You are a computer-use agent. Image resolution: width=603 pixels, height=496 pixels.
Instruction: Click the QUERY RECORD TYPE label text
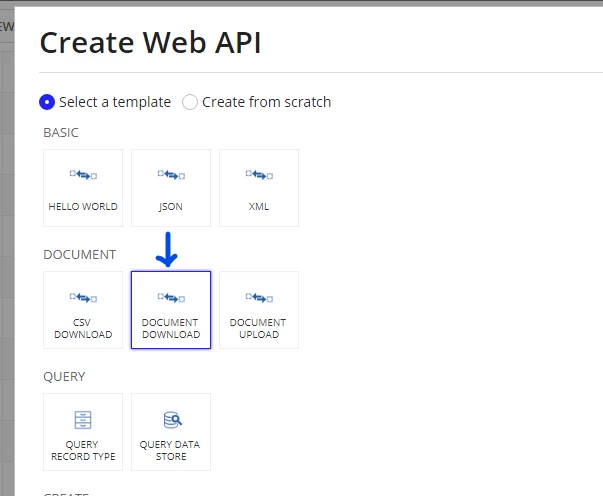click(83, 450)
